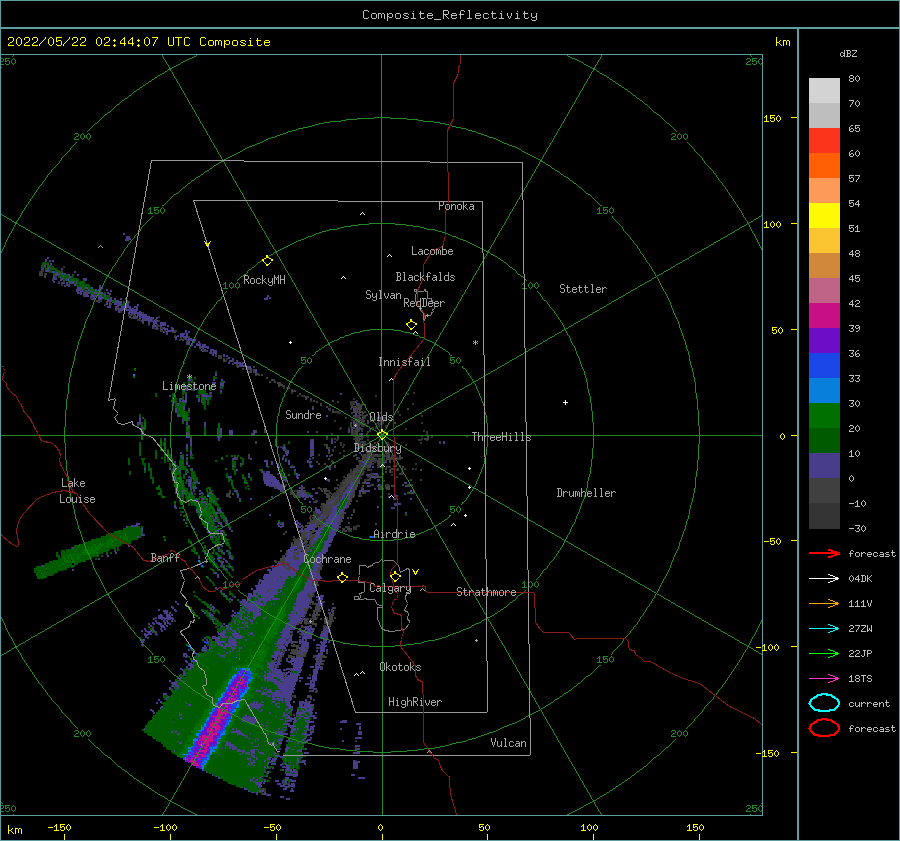Click the cyan 'current' ellipse legend icon
The height and width of the screenshot is (841, 900).
click(x=824, y=703)
